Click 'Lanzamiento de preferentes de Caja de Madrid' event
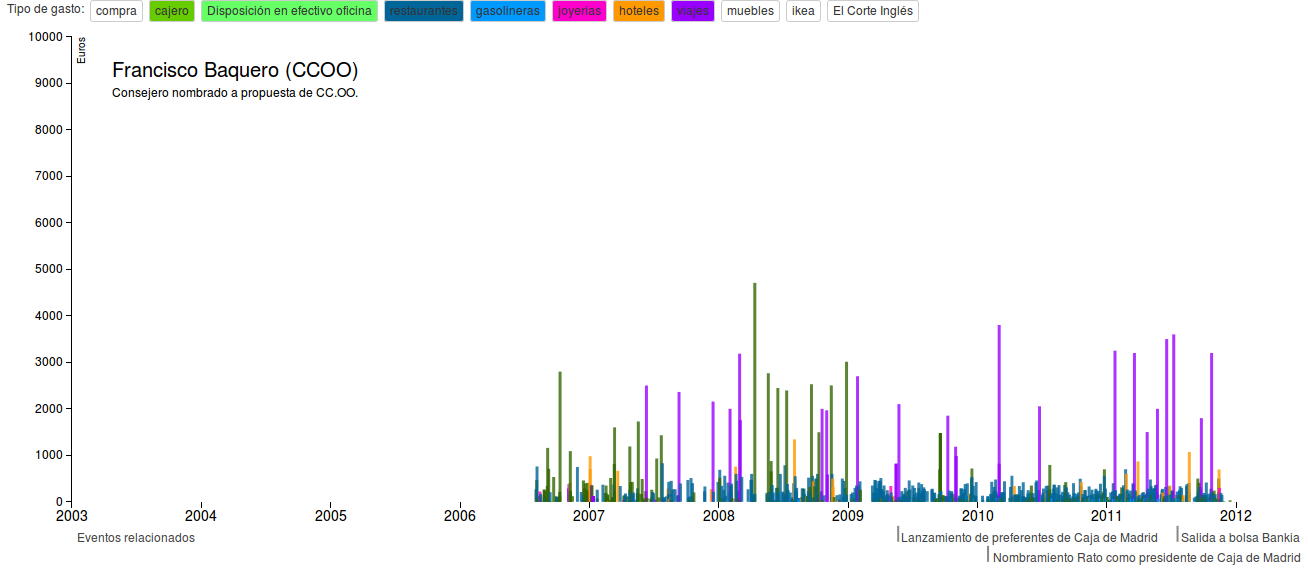The image size is (1308, 571). (1029, 538)
